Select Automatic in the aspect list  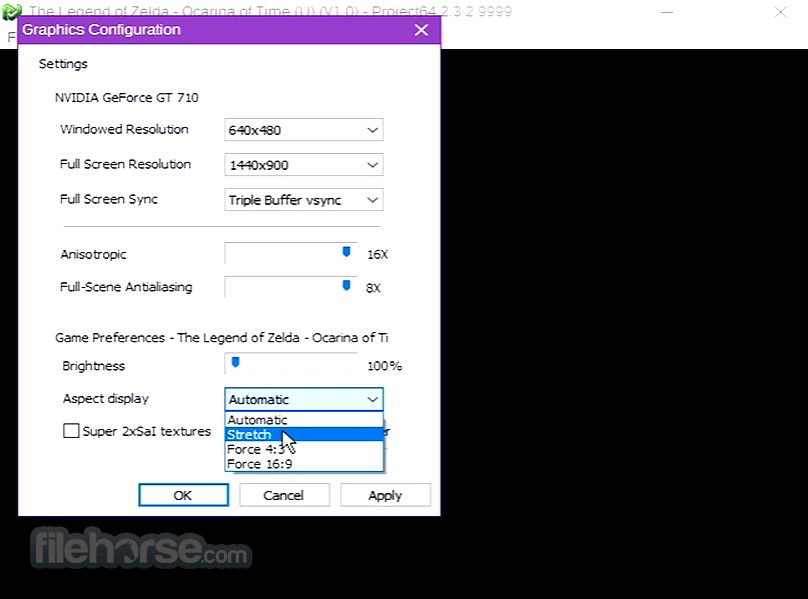coord(304,420)
